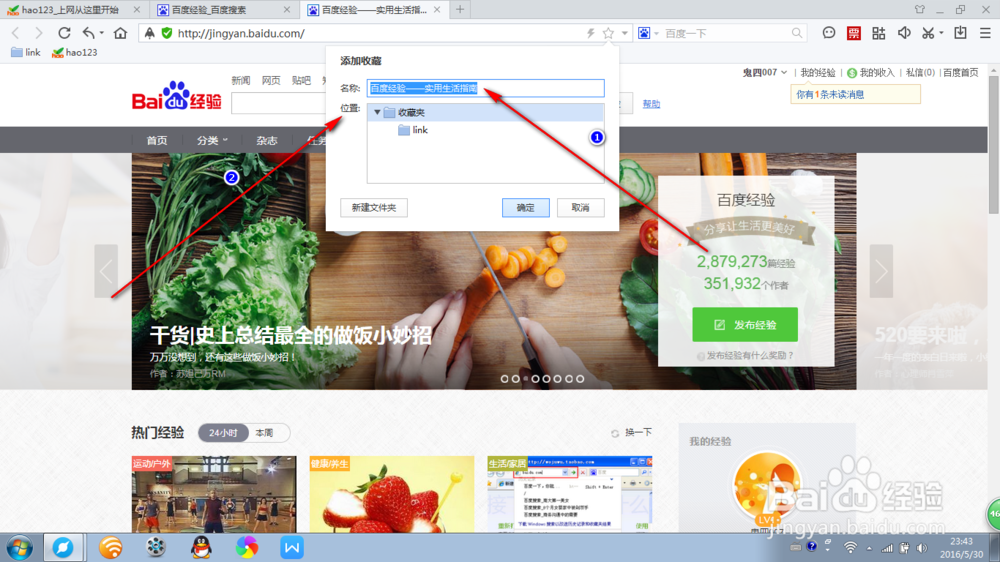Open the QQ penguin taskbar icon
The image size is (1000, 562).
coord(202,547)
